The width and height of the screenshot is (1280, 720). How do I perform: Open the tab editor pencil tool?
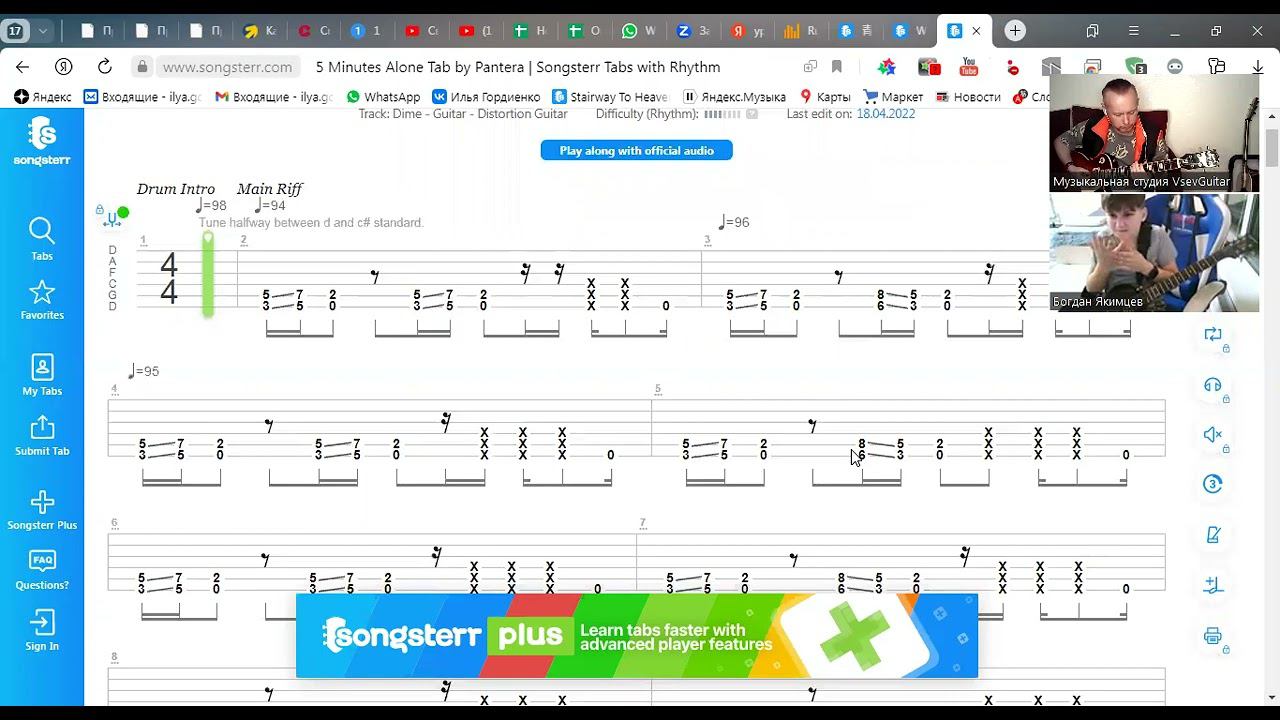(1213, 535)
